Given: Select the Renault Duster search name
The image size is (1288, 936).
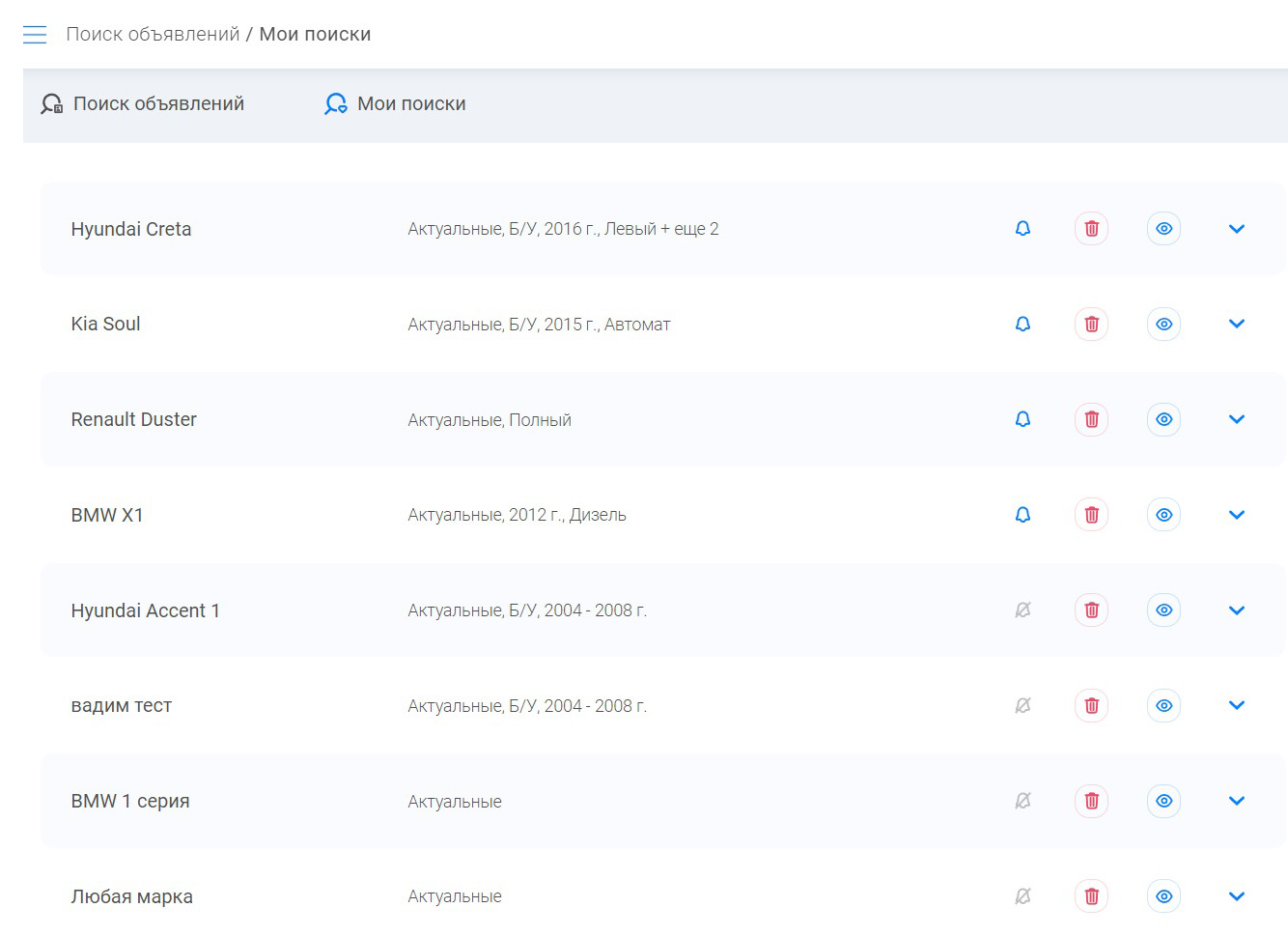Looking at the screenshot, I should click(133, 419).
